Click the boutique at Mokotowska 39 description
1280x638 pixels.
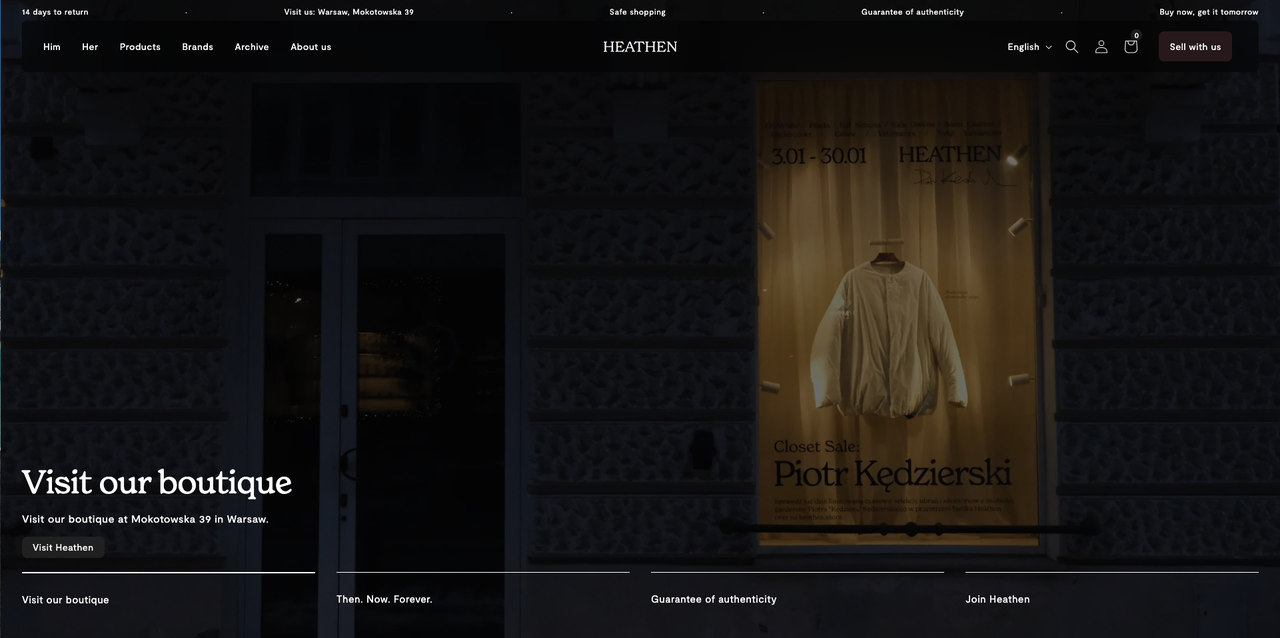point(145,519)
